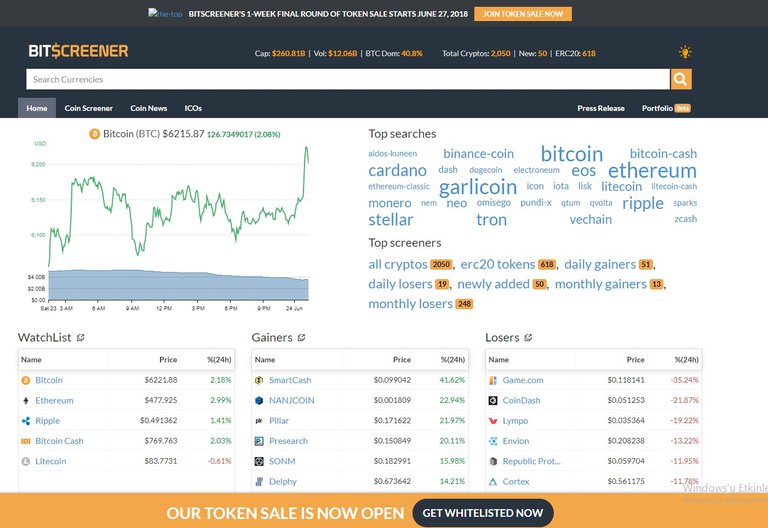Click the Ethereum name in WatchList
The height and width of the screenshot is (528, 768).
tap(54, 401)
